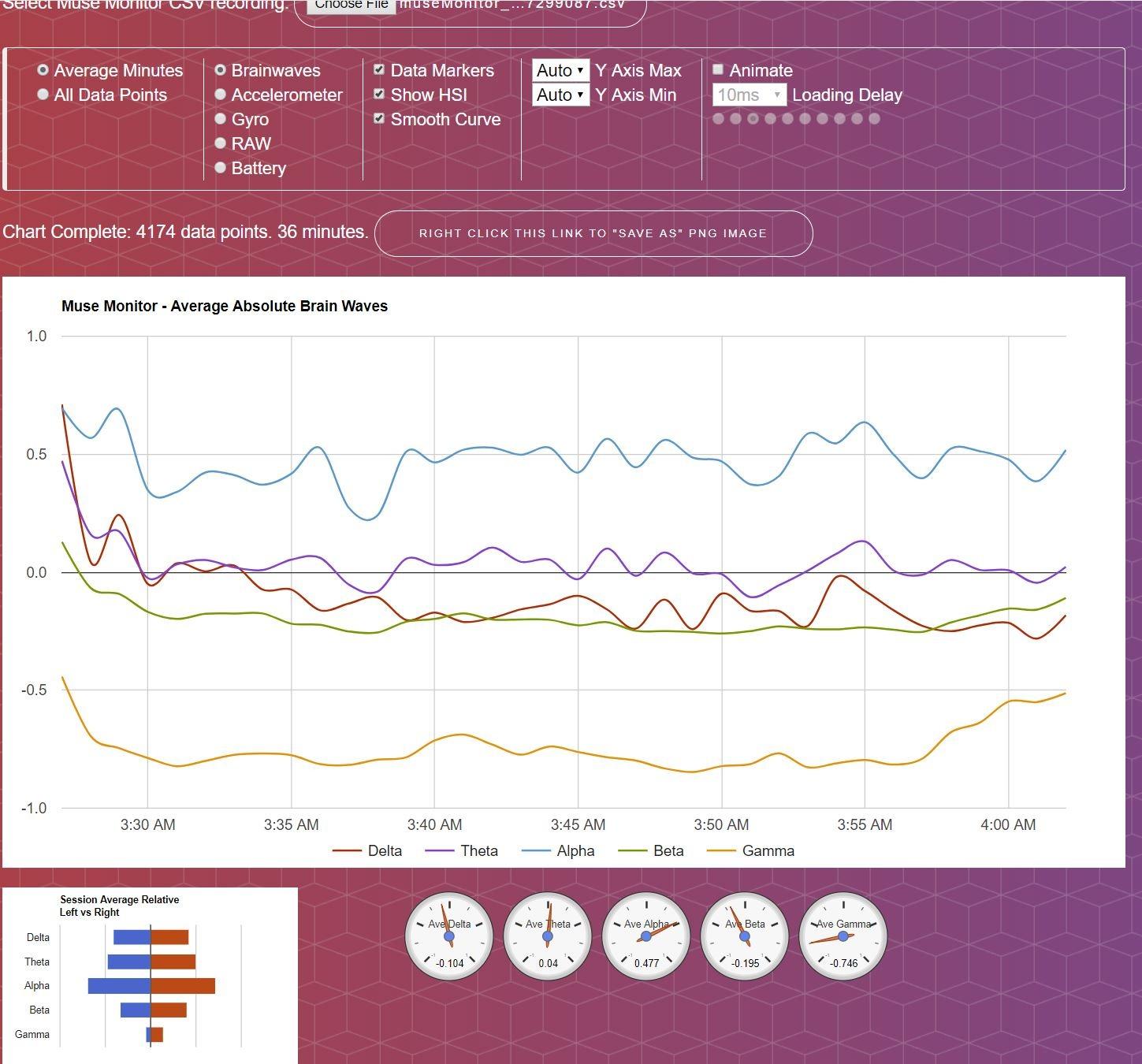Screen dimensions: 1142x1064
Task: Switch chart to Accelerometer data
Action: [221, 95]
